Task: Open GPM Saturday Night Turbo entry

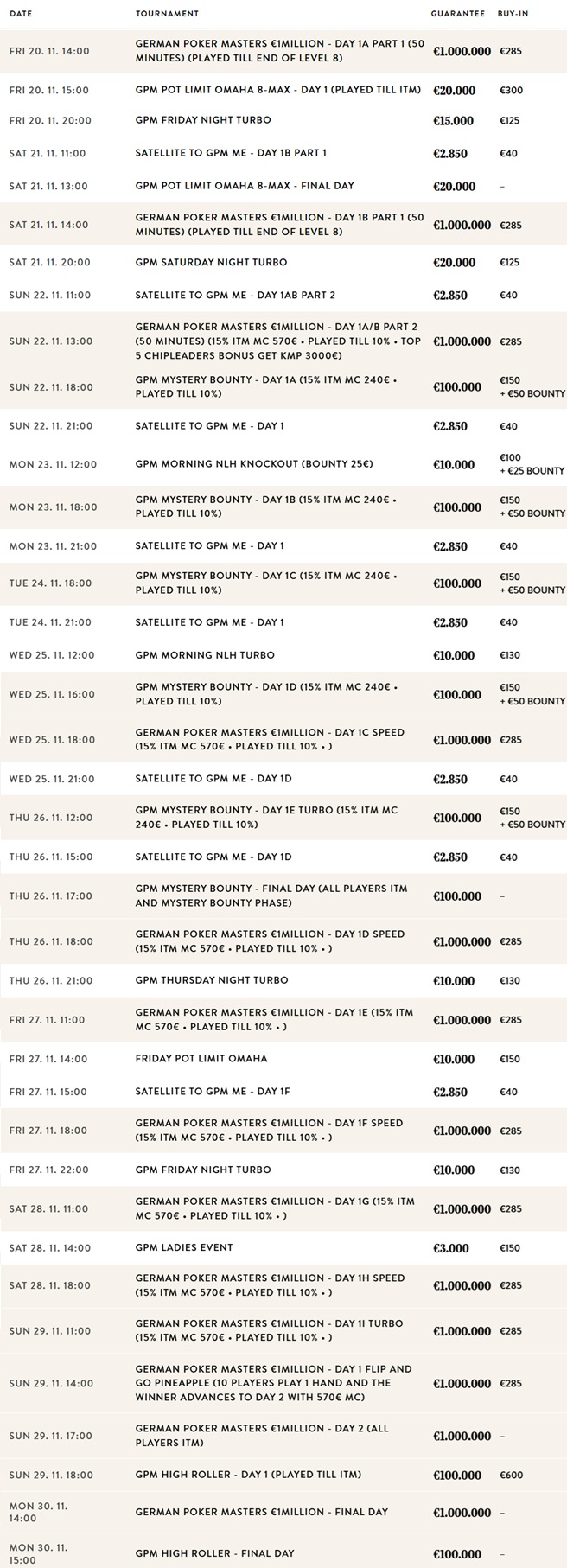Action: tap(283, 262)
